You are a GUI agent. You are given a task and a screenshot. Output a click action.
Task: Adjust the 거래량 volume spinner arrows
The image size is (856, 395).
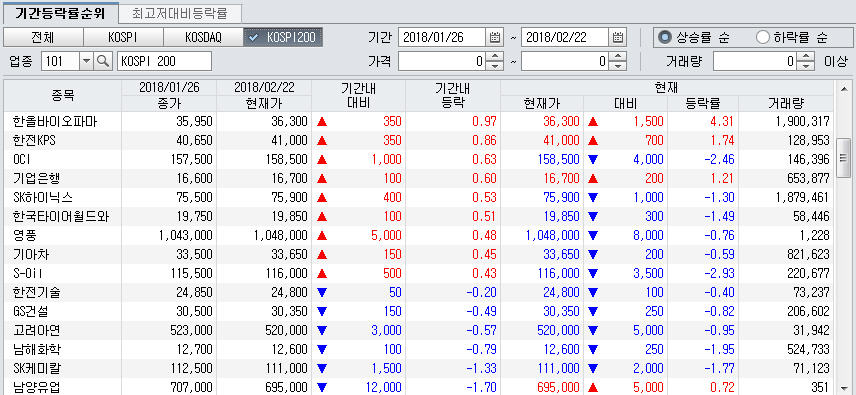[x=806, y=61]
